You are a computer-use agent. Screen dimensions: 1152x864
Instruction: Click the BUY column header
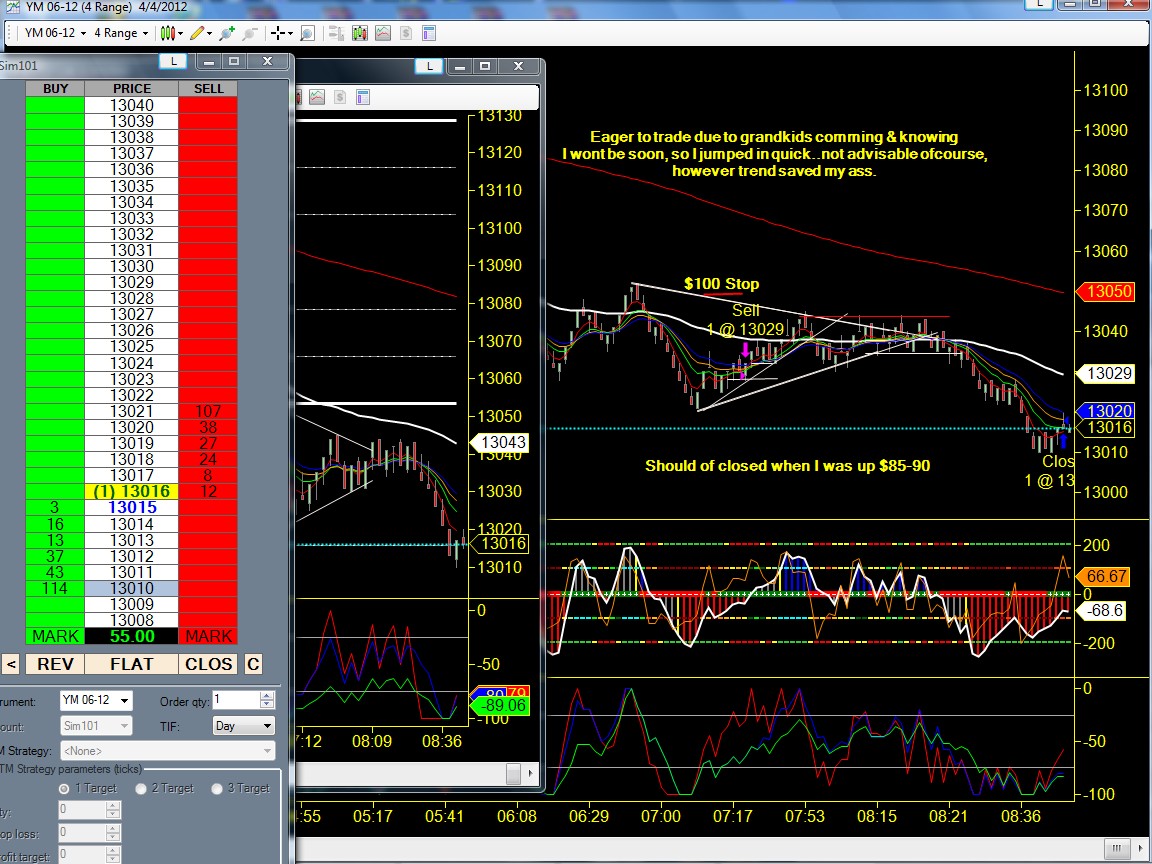coord(55,88)
